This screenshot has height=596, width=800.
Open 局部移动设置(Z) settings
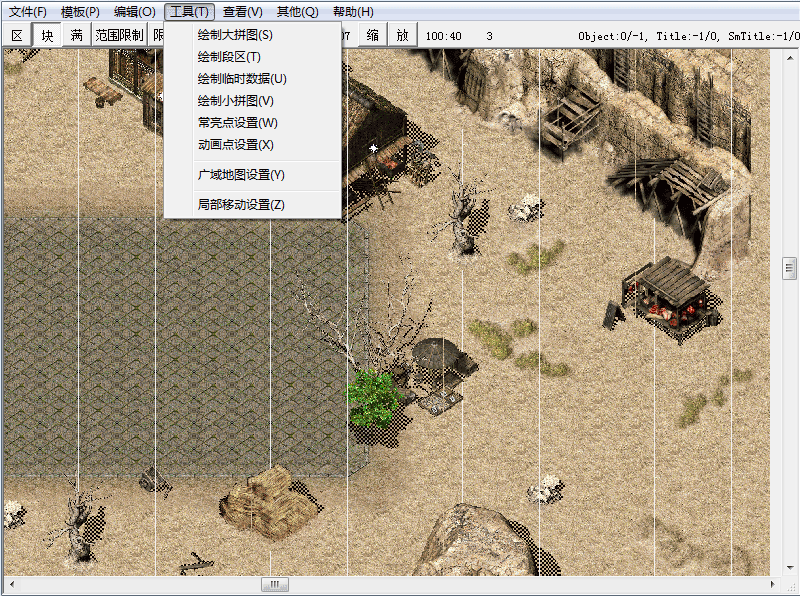(x=253, y=204)
